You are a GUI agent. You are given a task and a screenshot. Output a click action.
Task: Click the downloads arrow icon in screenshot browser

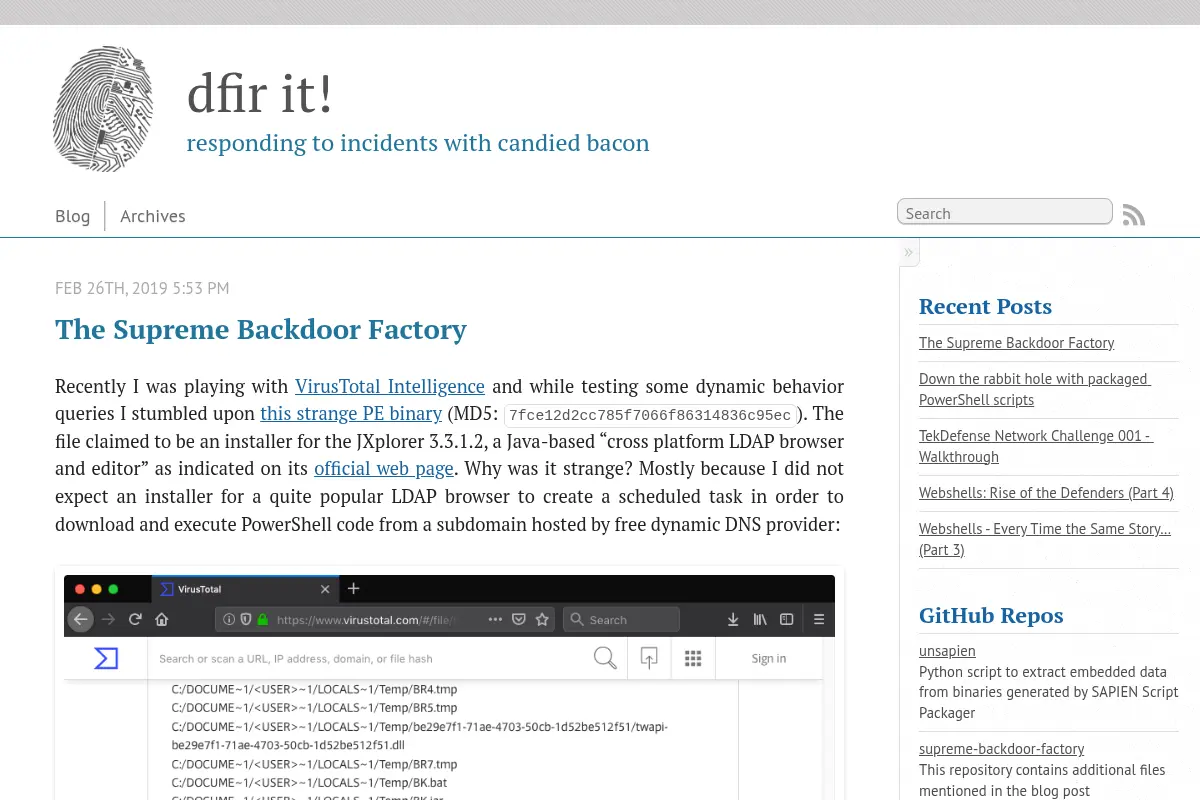pos(733,619)
